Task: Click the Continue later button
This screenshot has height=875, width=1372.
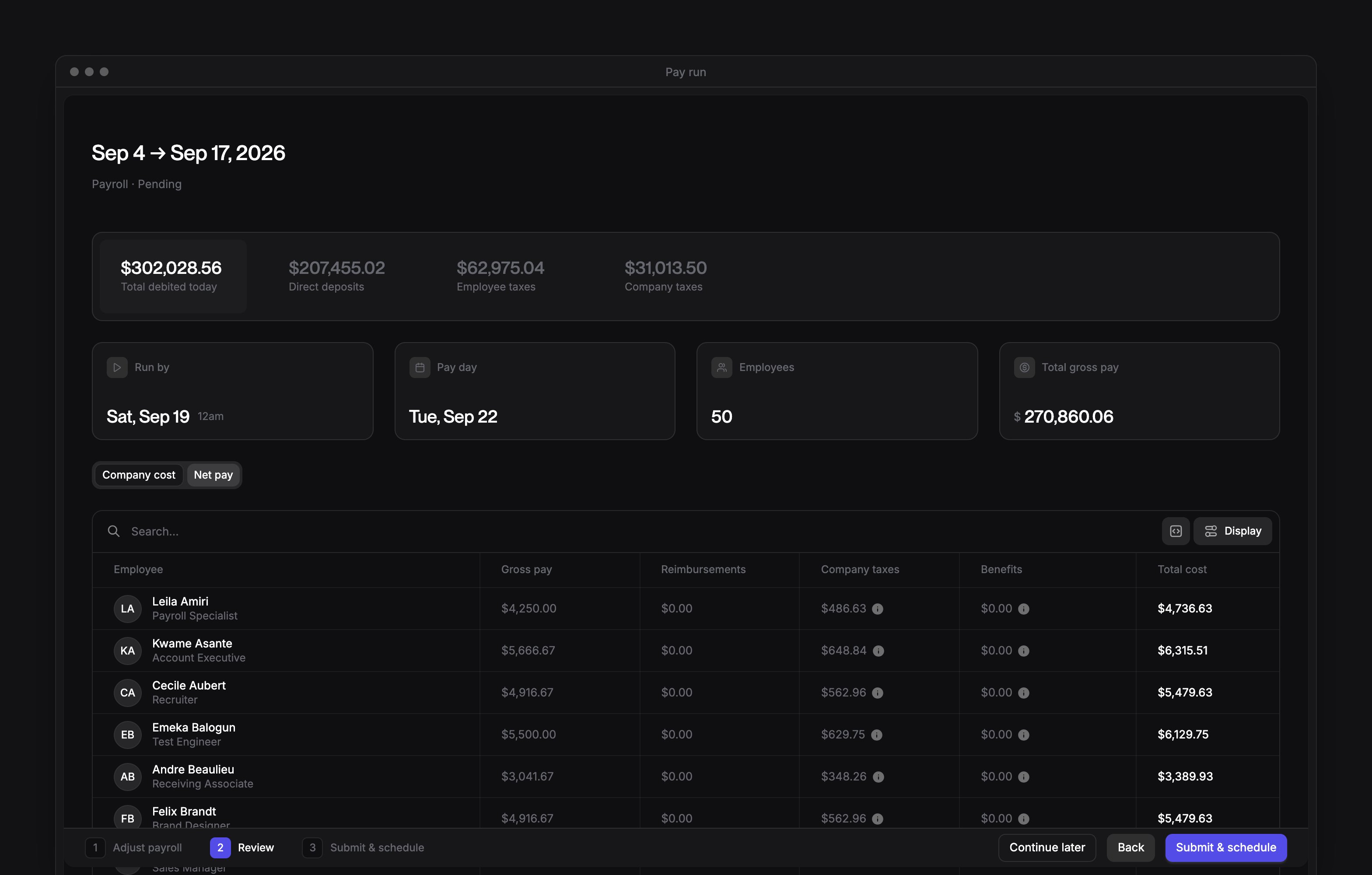Action: [x=1046, y=848]
